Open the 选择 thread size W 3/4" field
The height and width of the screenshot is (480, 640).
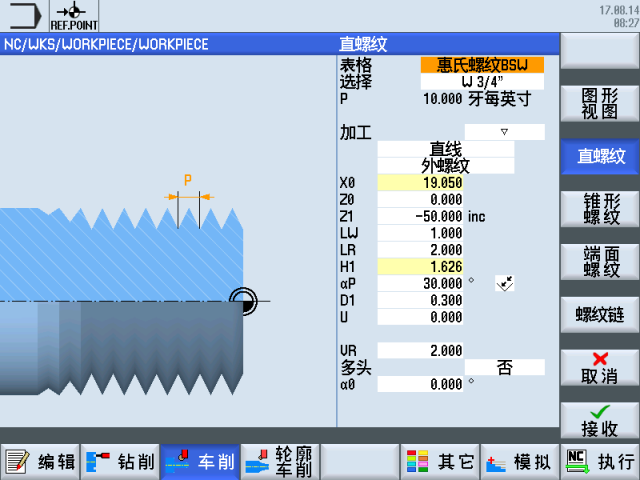click(x=482, y=82)
